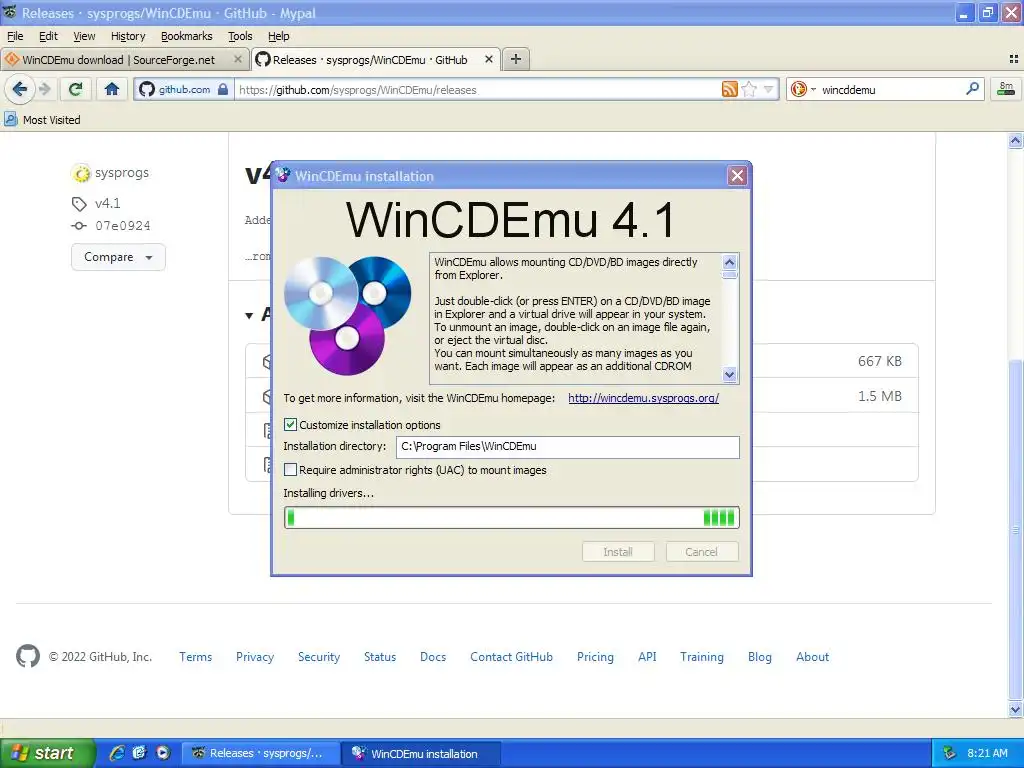
Task: Close the GitHub Releases tab
Action: point(488,59)
